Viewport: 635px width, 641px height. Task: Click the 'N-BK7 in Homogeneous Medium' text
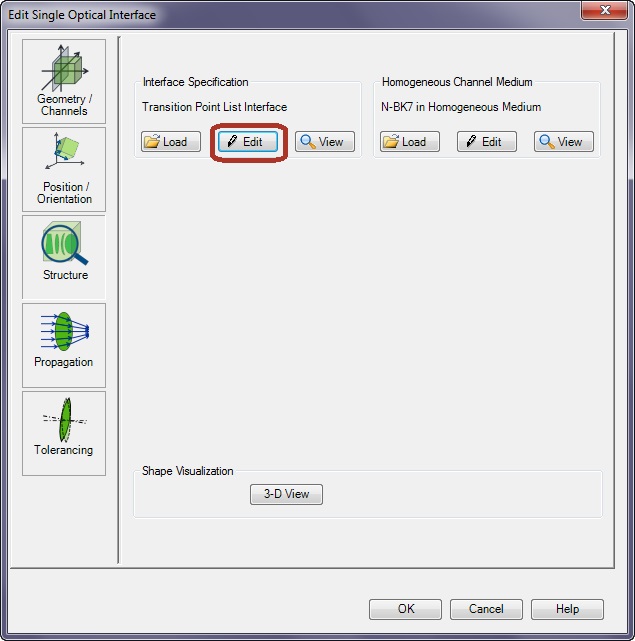pyautogui.click(x=461, y=107)
